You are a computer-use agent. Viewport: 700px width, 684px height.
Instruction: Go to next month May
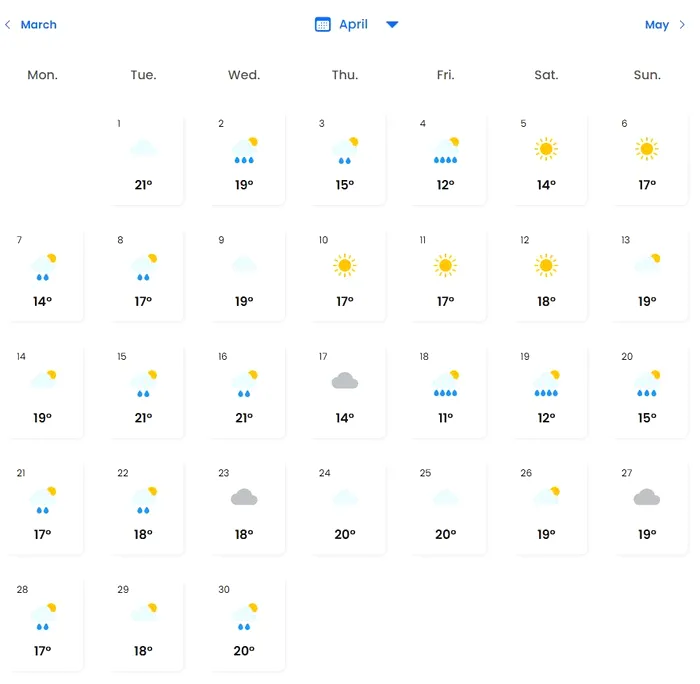656,24
